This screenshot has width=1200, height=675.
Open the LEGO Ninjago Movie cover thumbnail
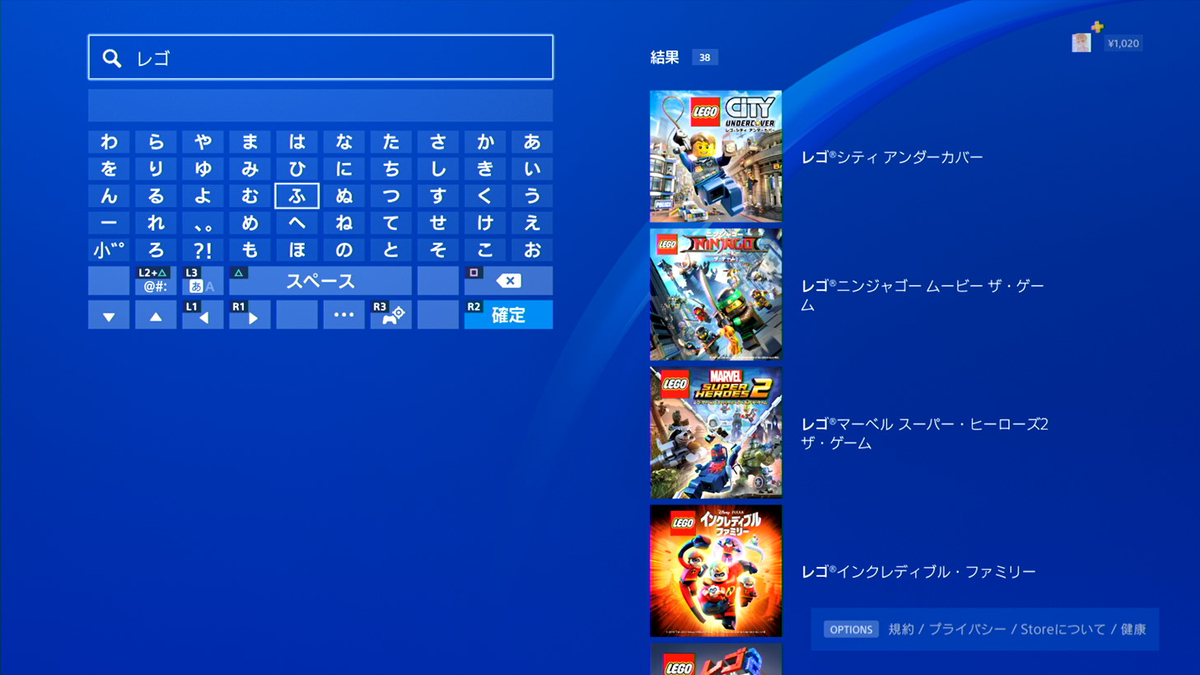click(x=716, y=295)
